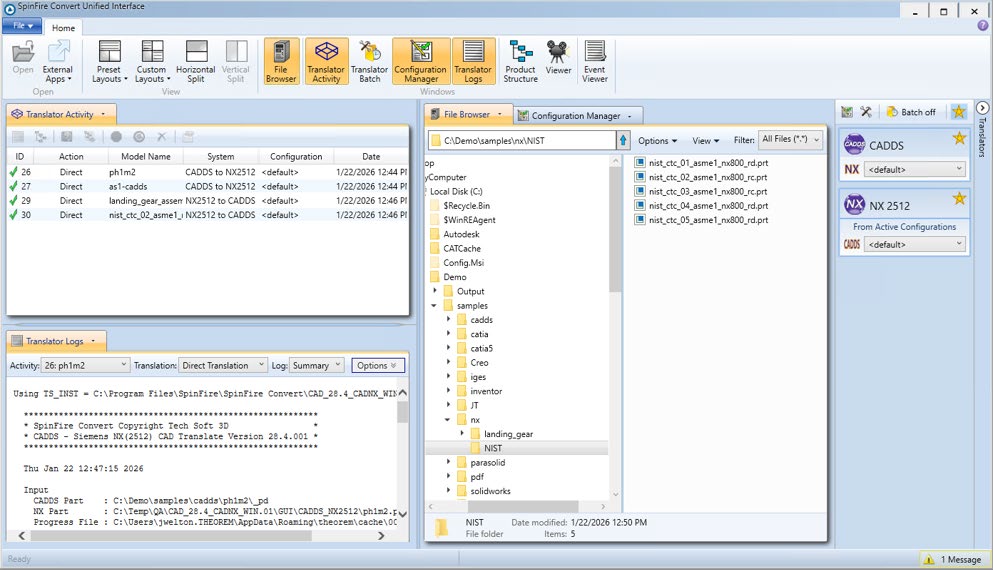Click the crossed tools icon in Translators panel
Image resolution: width=993 pixels, height=570 pixels.
point(866,112)
